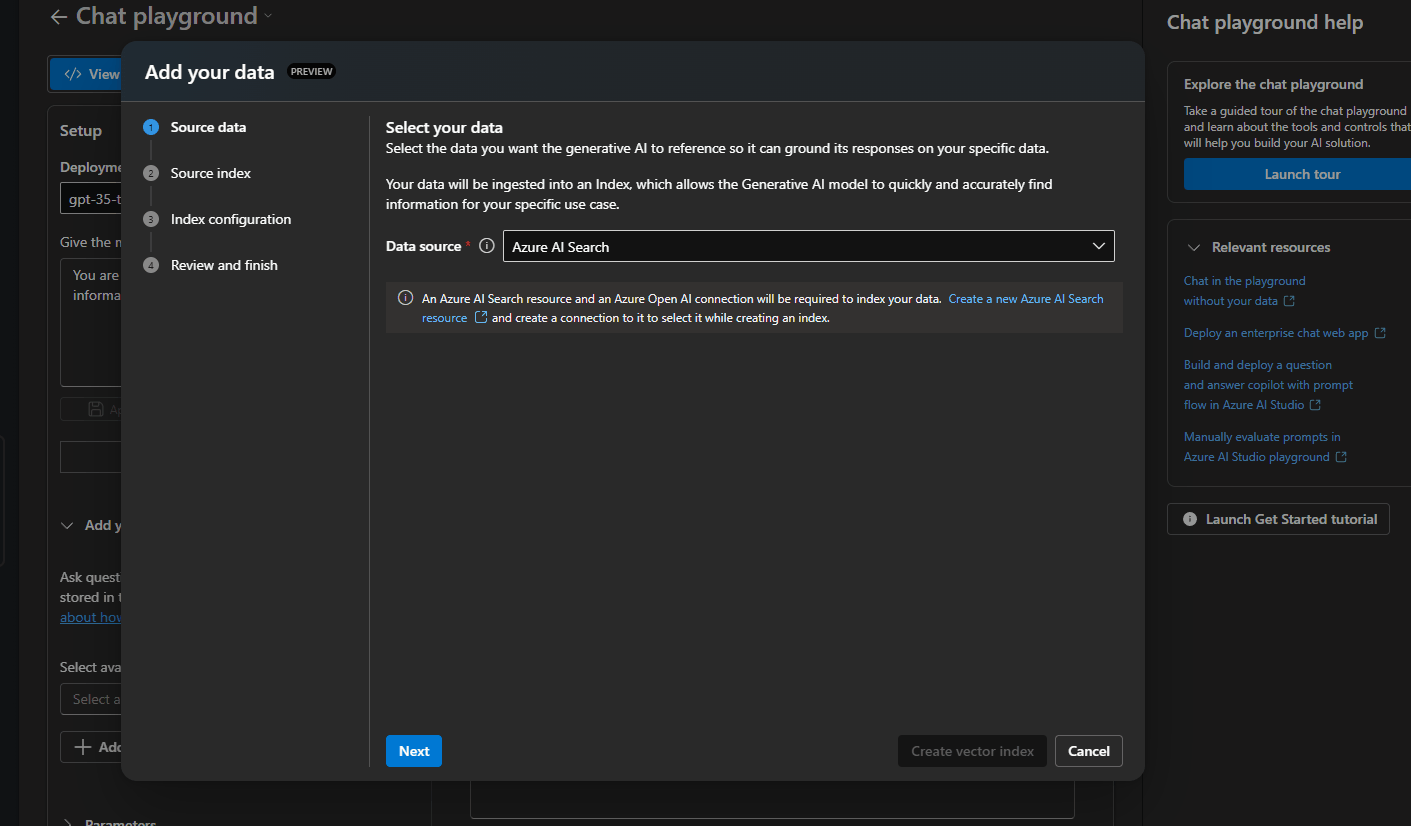
Task: Click the back arrow beside Chat playground
Action: point(58,17)
